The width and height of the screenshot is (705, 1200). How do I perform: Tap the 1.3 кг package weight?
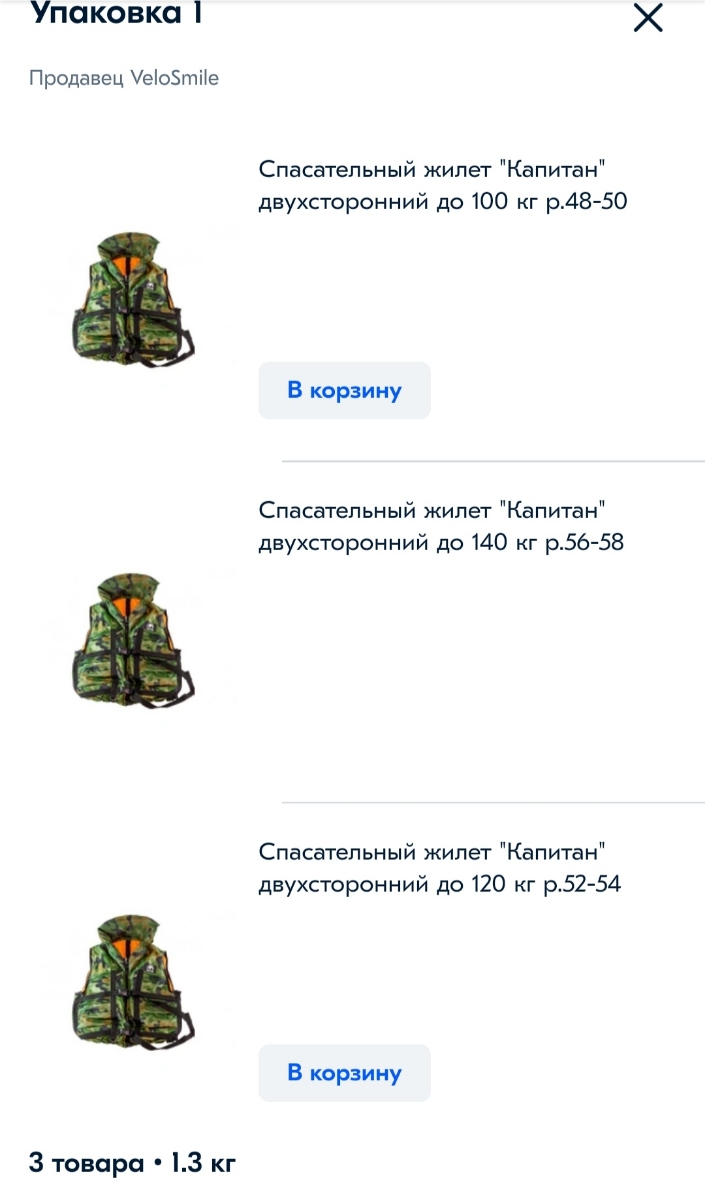pyautogui.click(x=203, y=1164)
